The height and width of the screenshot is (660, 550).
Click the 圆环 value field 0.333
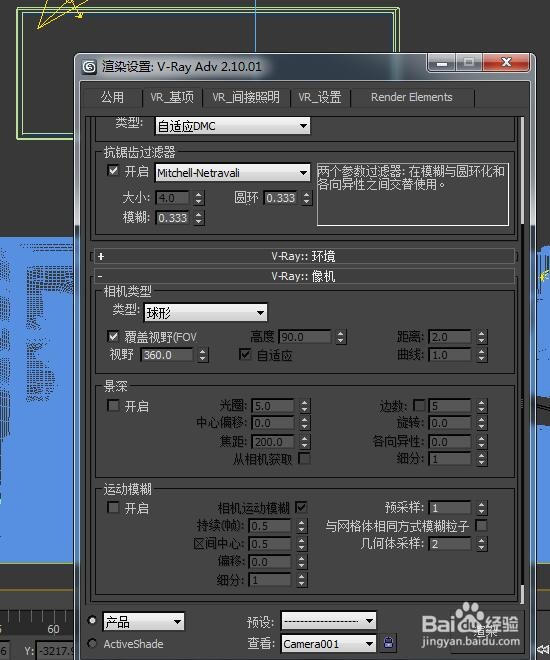click(x=281, y=198)
